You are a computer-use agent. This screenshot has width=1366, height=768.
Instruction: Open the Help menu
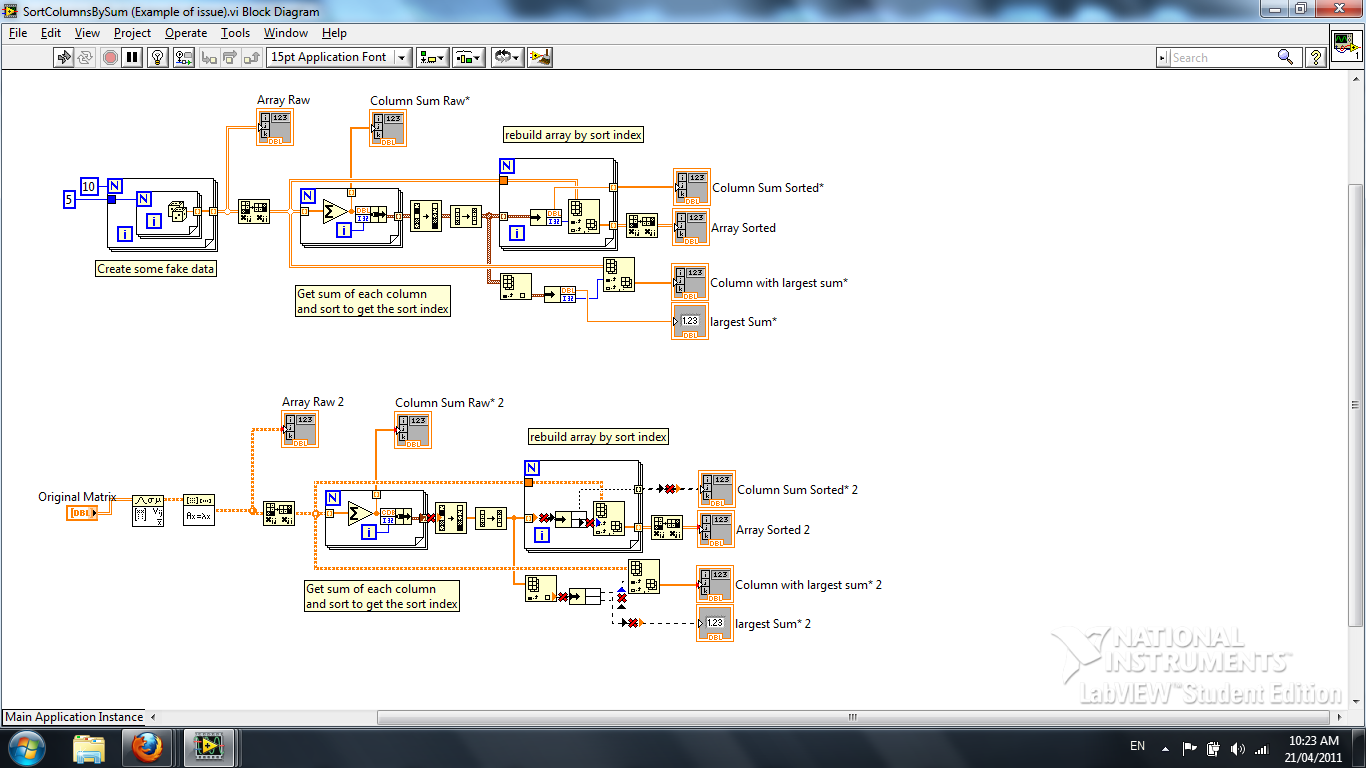click(334, 33)
